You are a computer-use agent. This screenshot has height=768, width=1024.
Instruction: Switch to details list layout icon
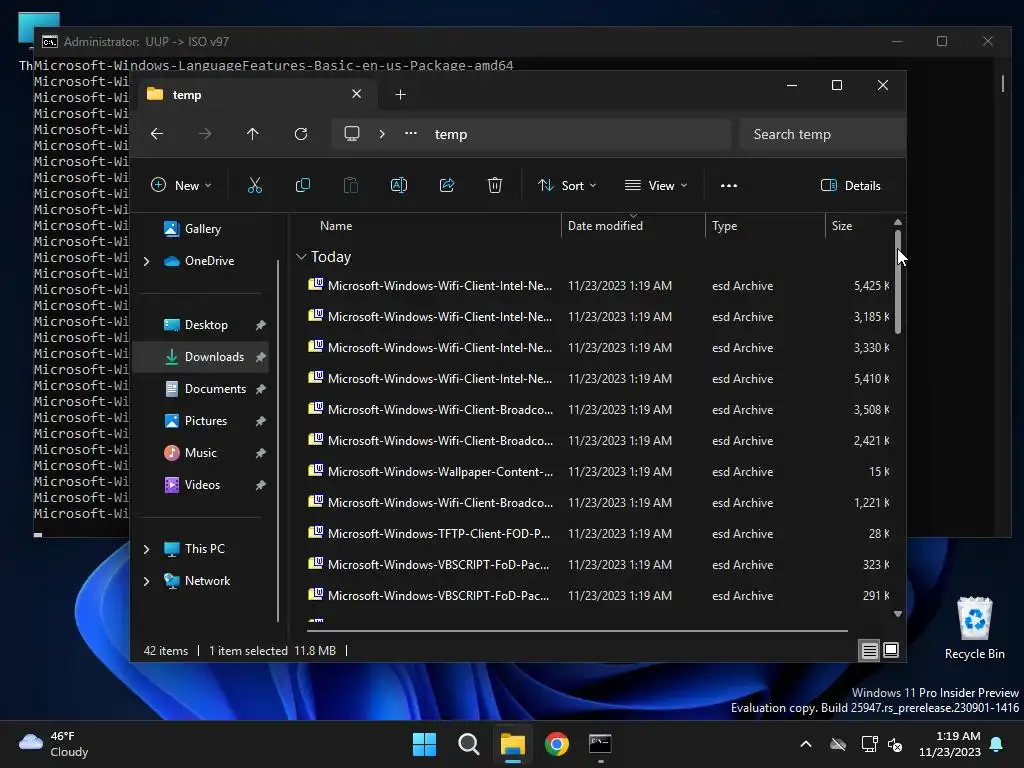(870, 650)
